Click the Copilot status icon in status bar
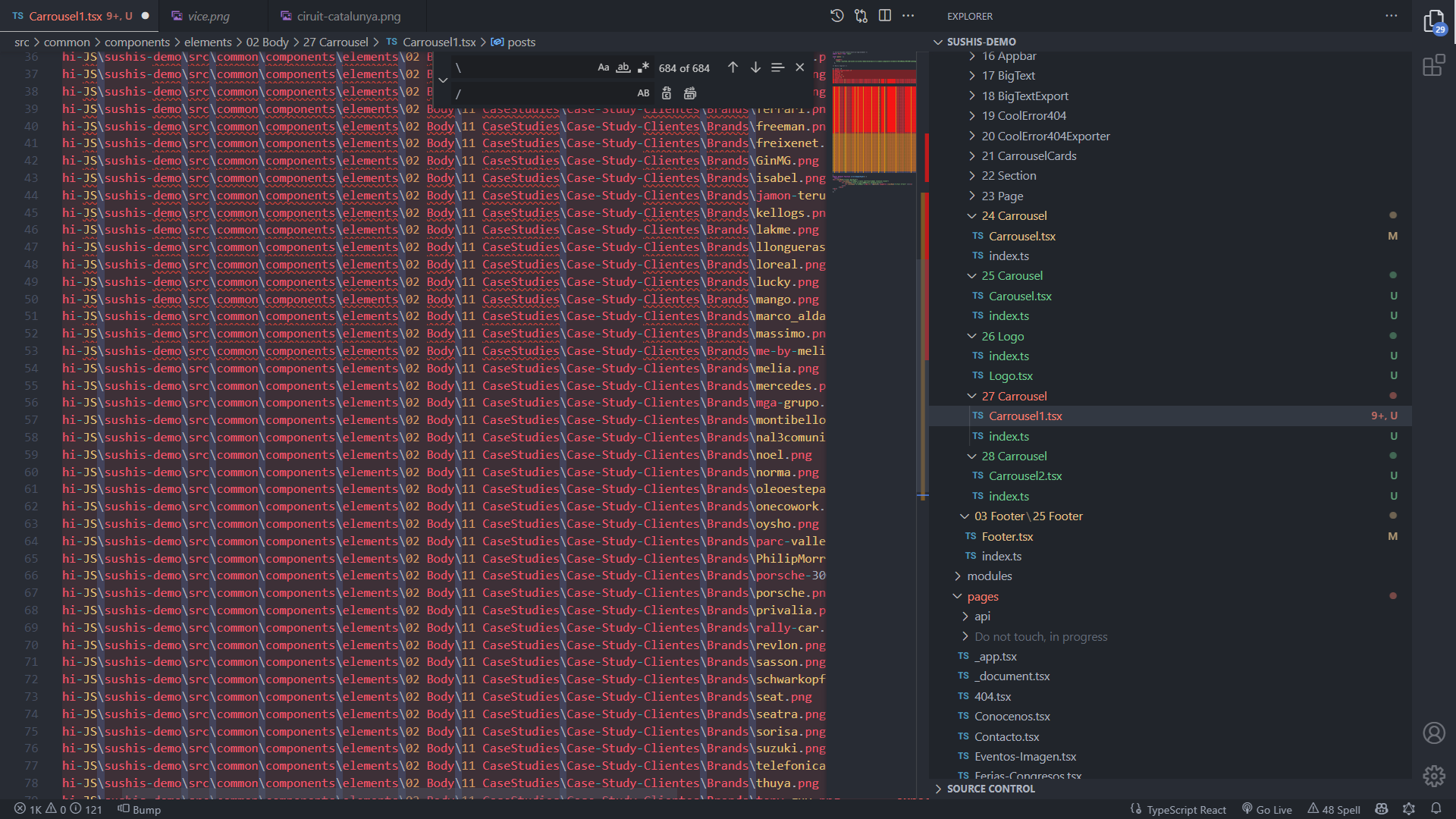 1381,809
